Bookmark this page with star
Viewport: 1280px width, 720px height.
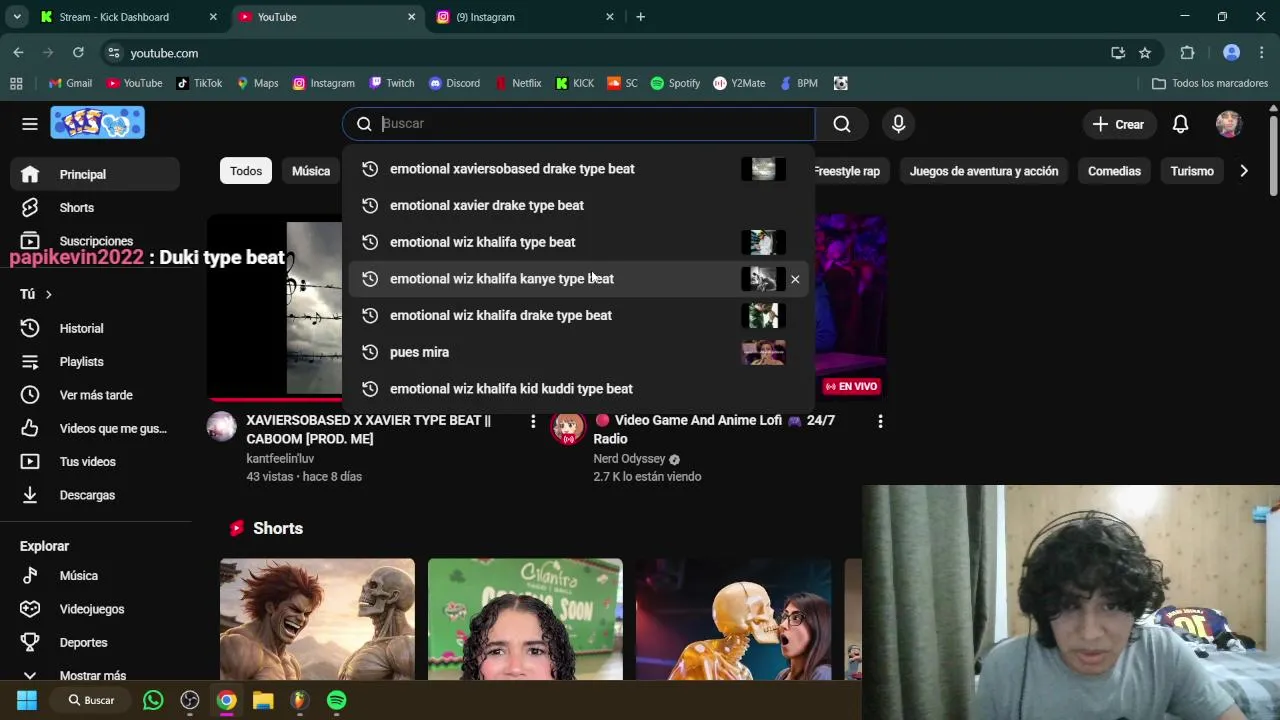pos(1145,53)
